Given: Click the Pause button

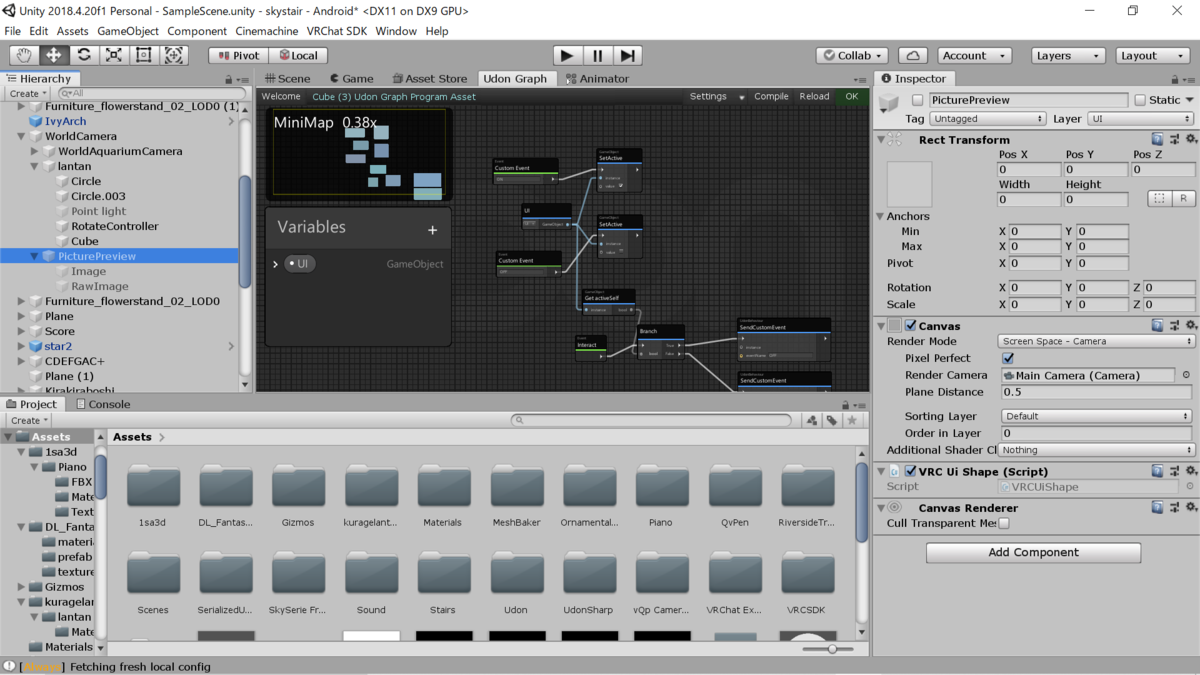Looking at the screenshot, I should (x=597, y=56).
